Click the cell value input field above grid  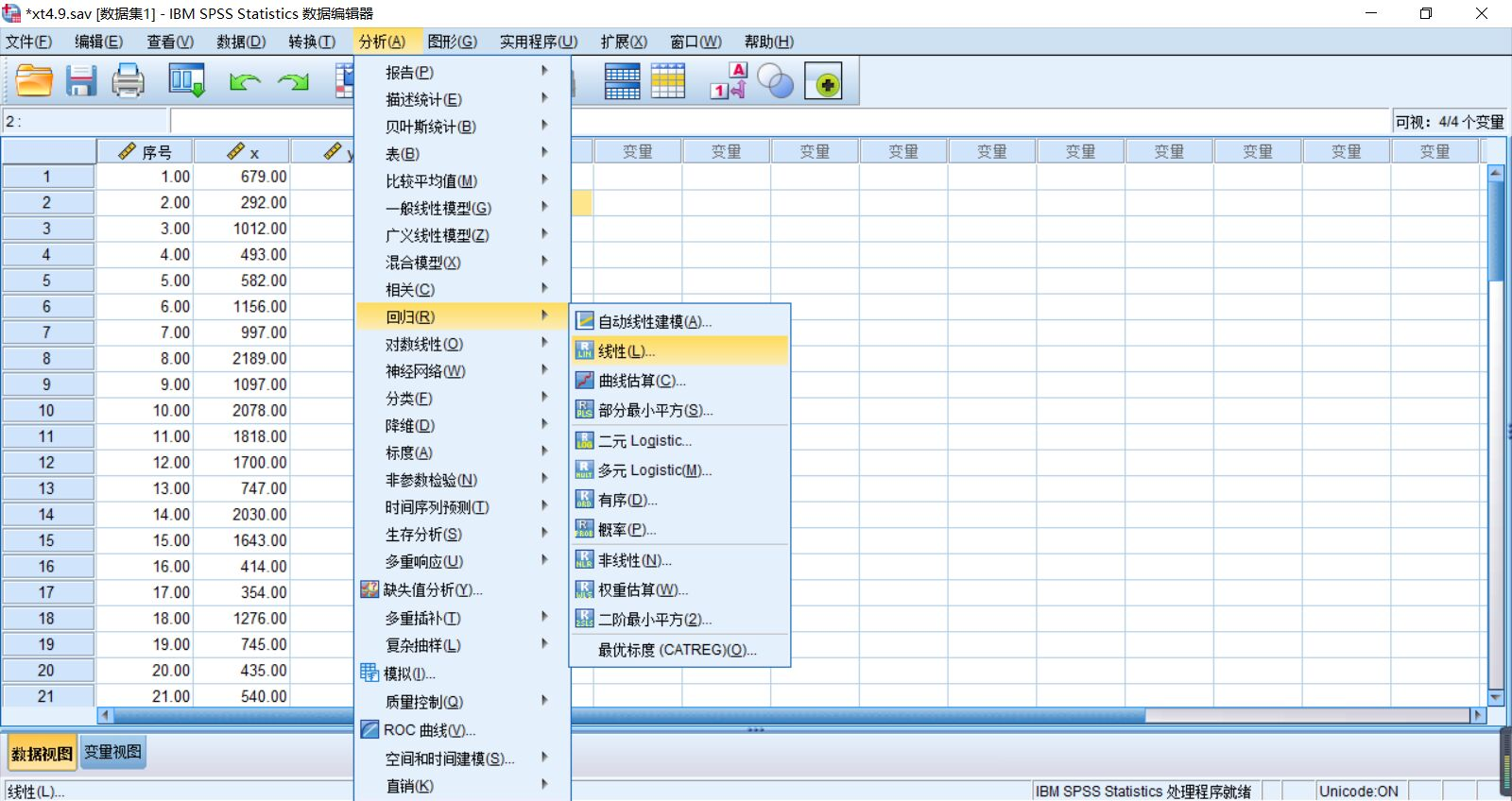tap(780, 121)
